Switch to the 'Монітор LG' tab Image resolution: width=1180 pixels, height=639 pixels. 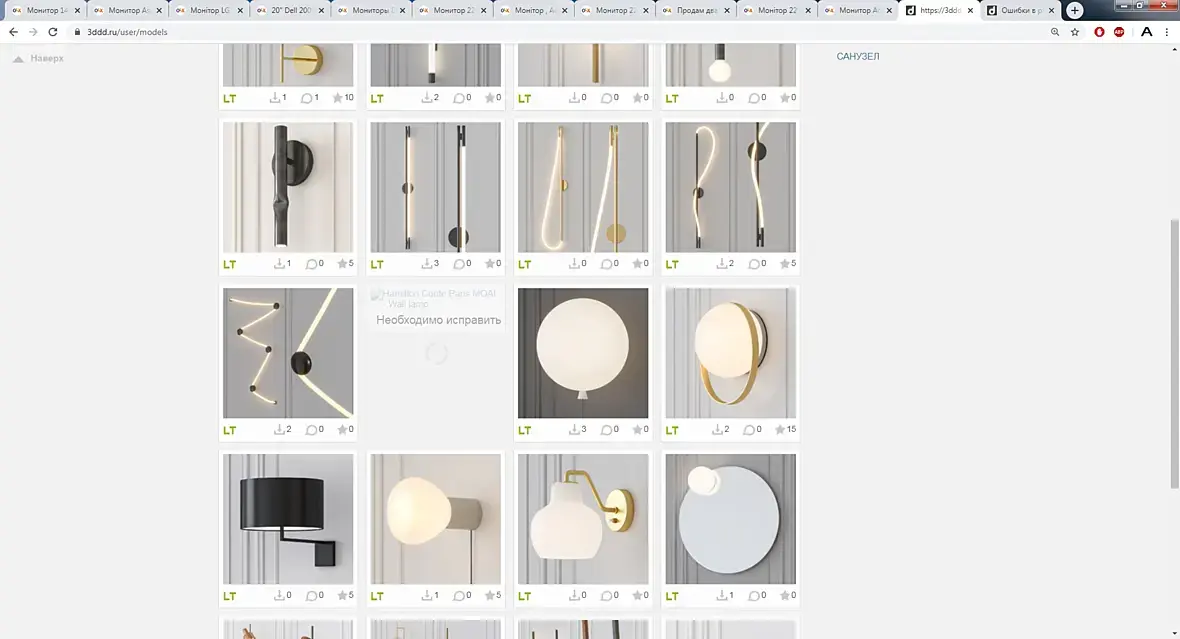pyautogui.click(x=208, y=11)
